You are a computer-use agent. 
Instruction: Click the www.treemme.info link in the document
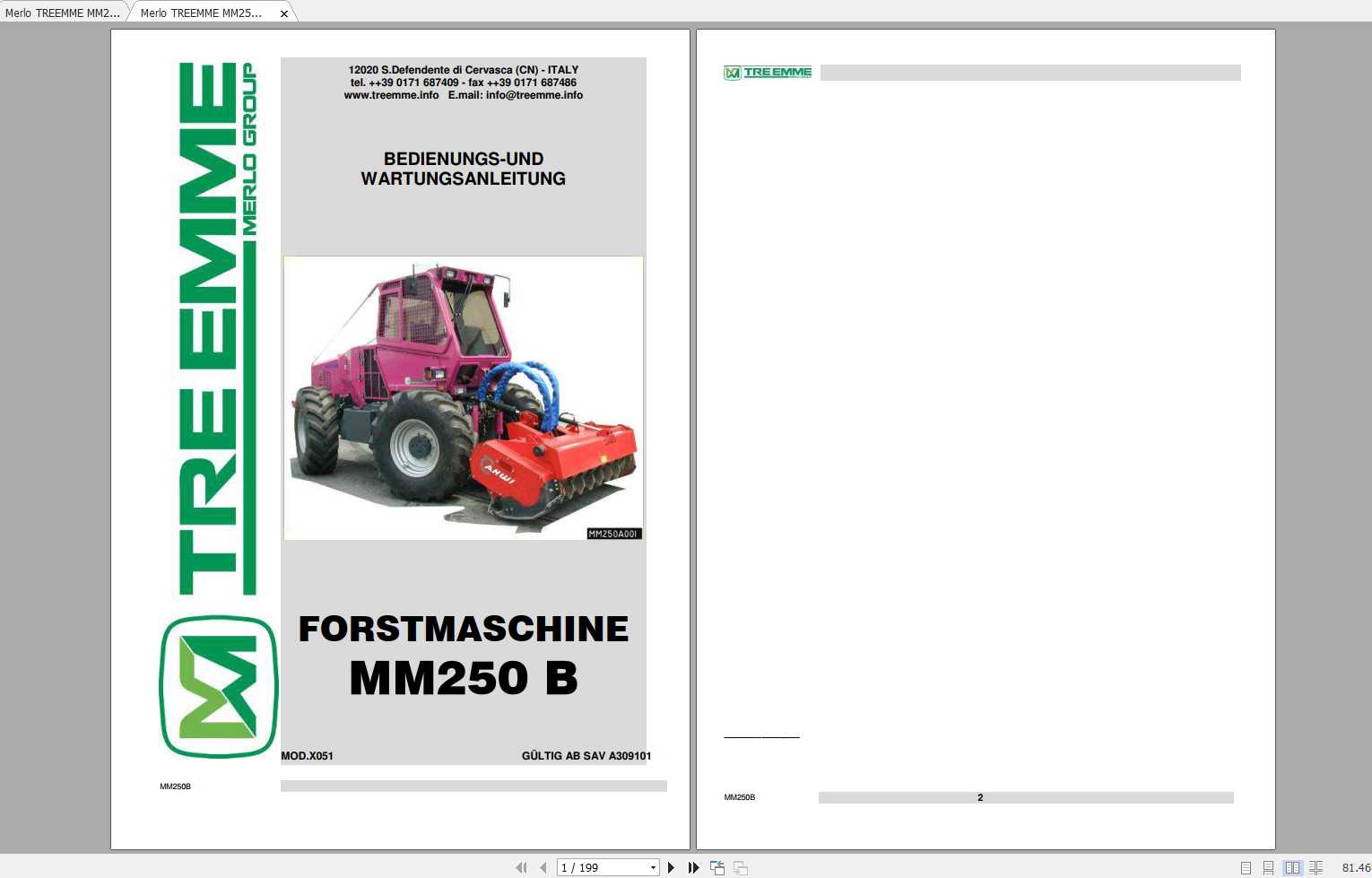click(392, 95)
